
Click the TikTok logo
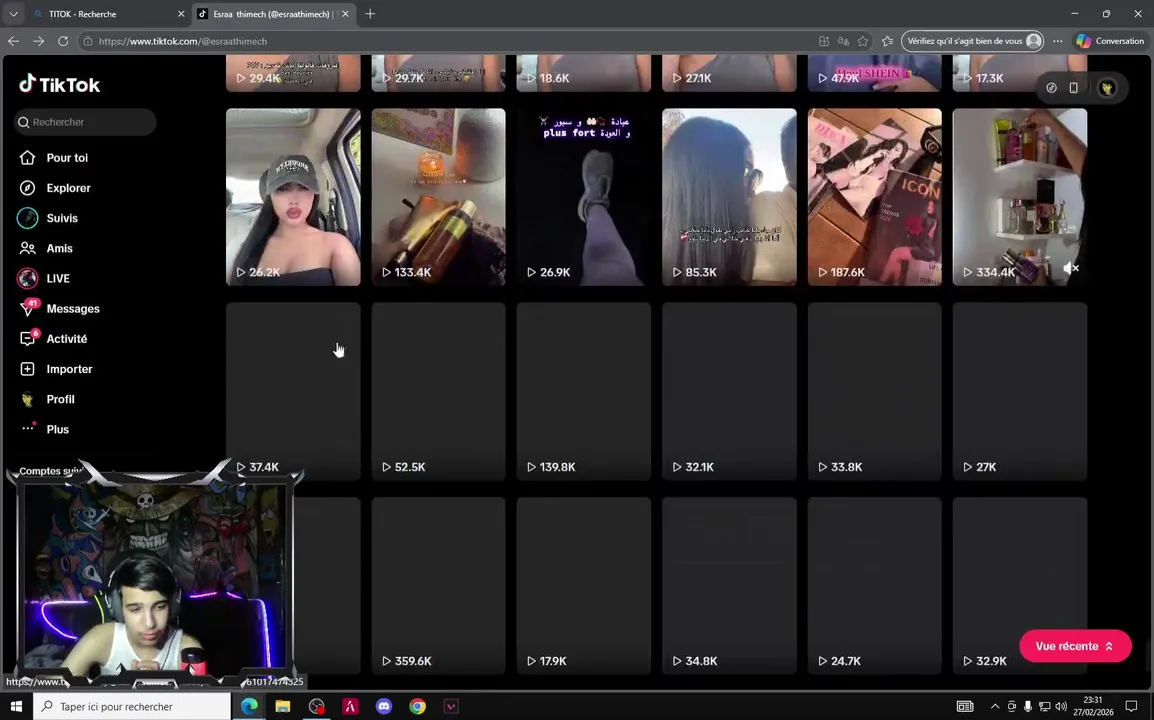(60, 85)
